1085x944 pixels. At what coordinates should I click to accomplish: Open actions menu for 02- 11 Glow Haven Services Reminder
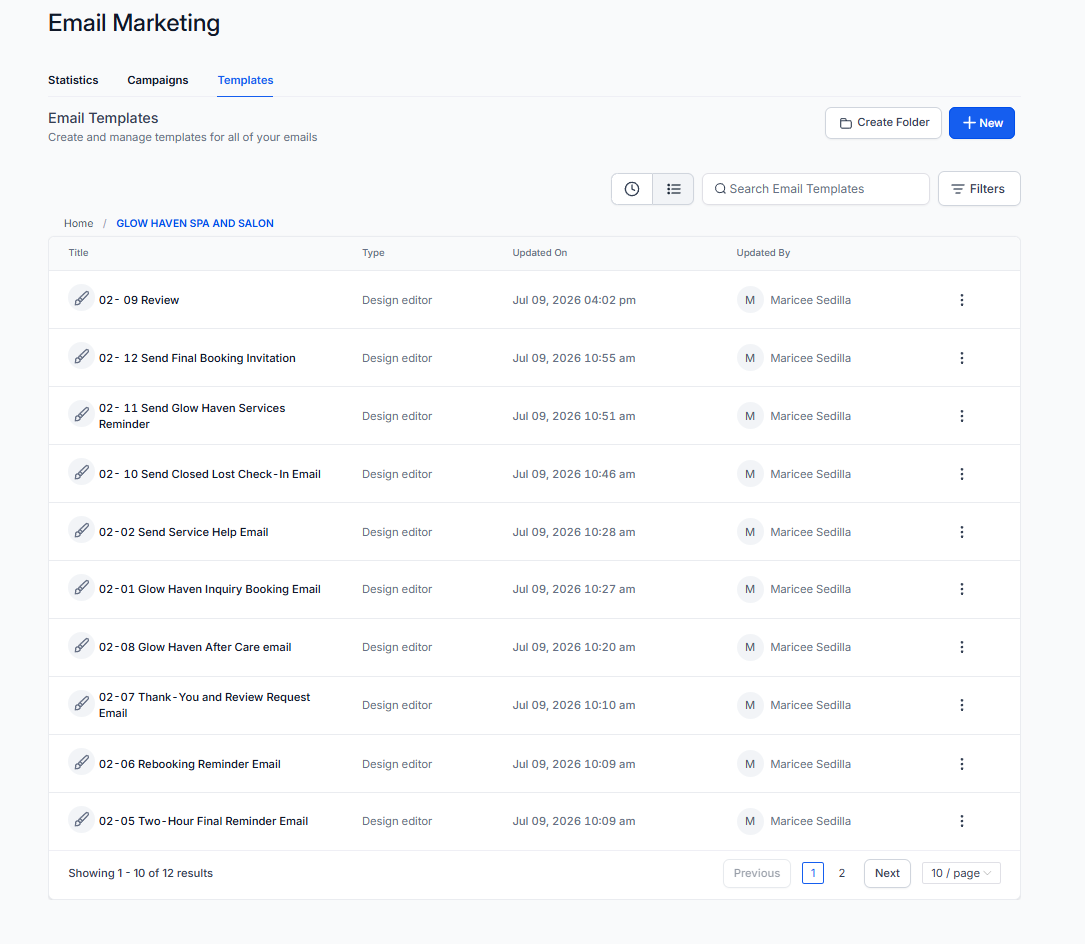tap(962, 416)
